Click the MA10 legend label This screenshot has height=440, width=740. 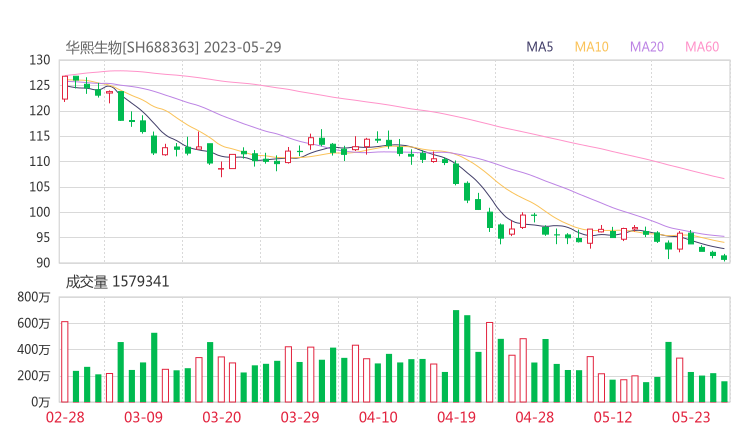click(x=591, y=47)
